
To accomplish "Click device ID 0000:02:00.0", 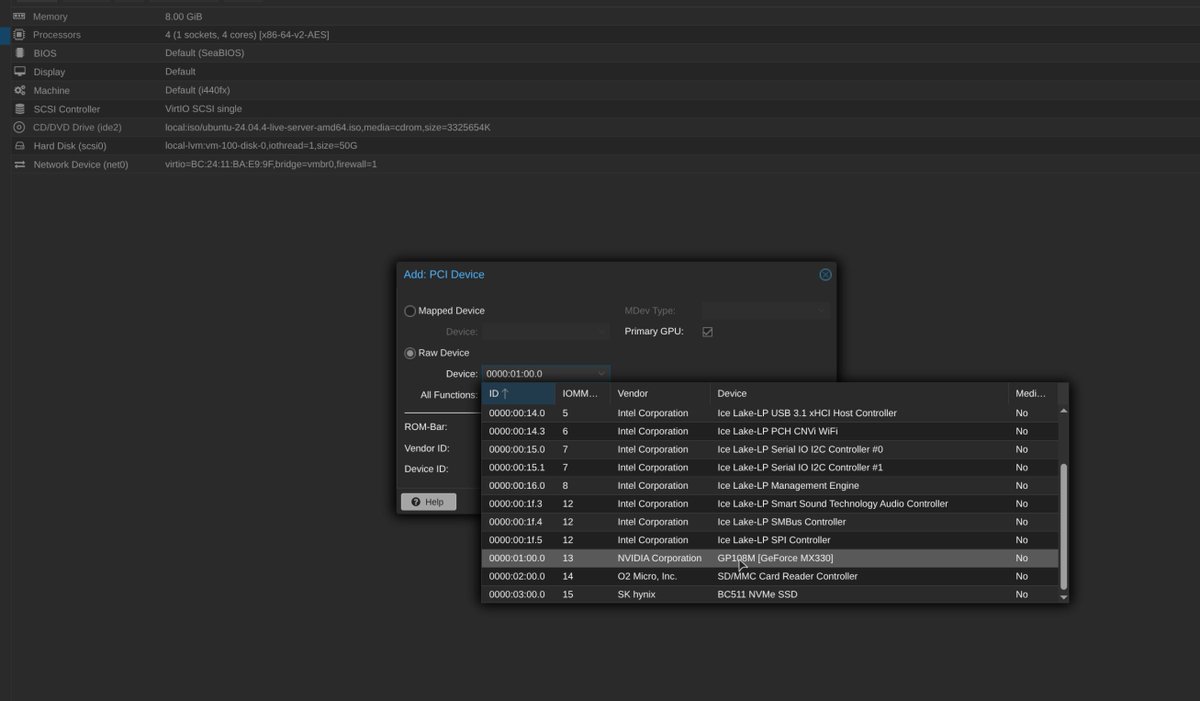I will tap(517, 576).
